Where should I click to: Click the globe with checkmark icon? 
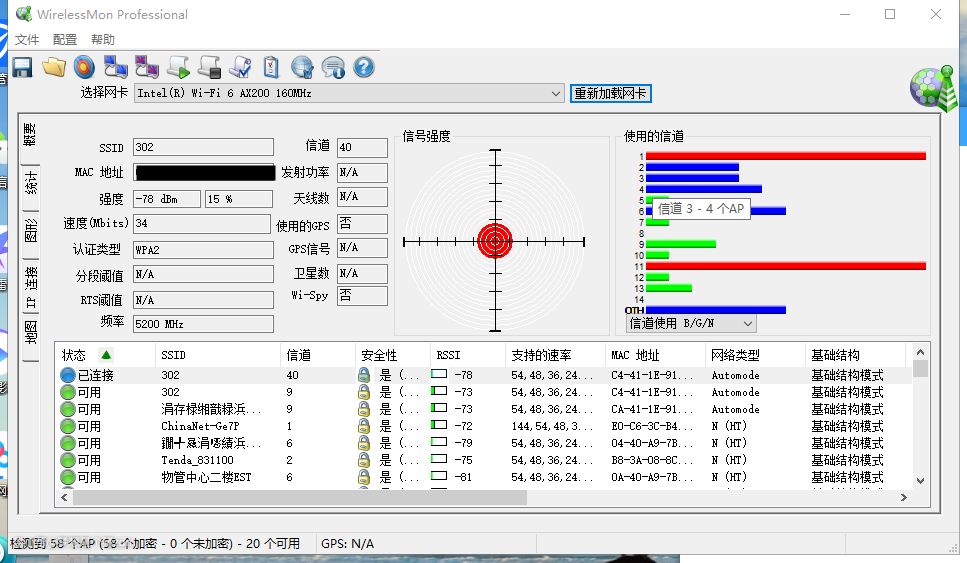(302, 67)
